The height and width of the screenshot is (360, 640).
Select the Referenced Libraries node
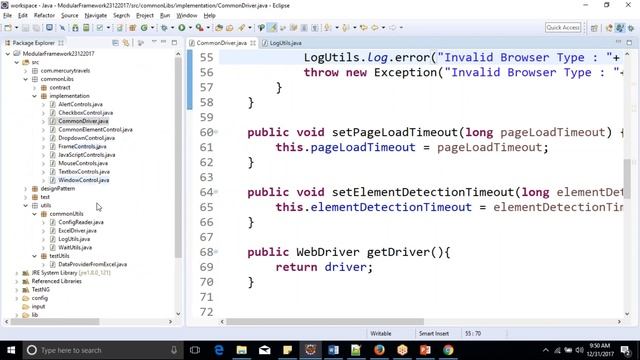coord(56,281)
